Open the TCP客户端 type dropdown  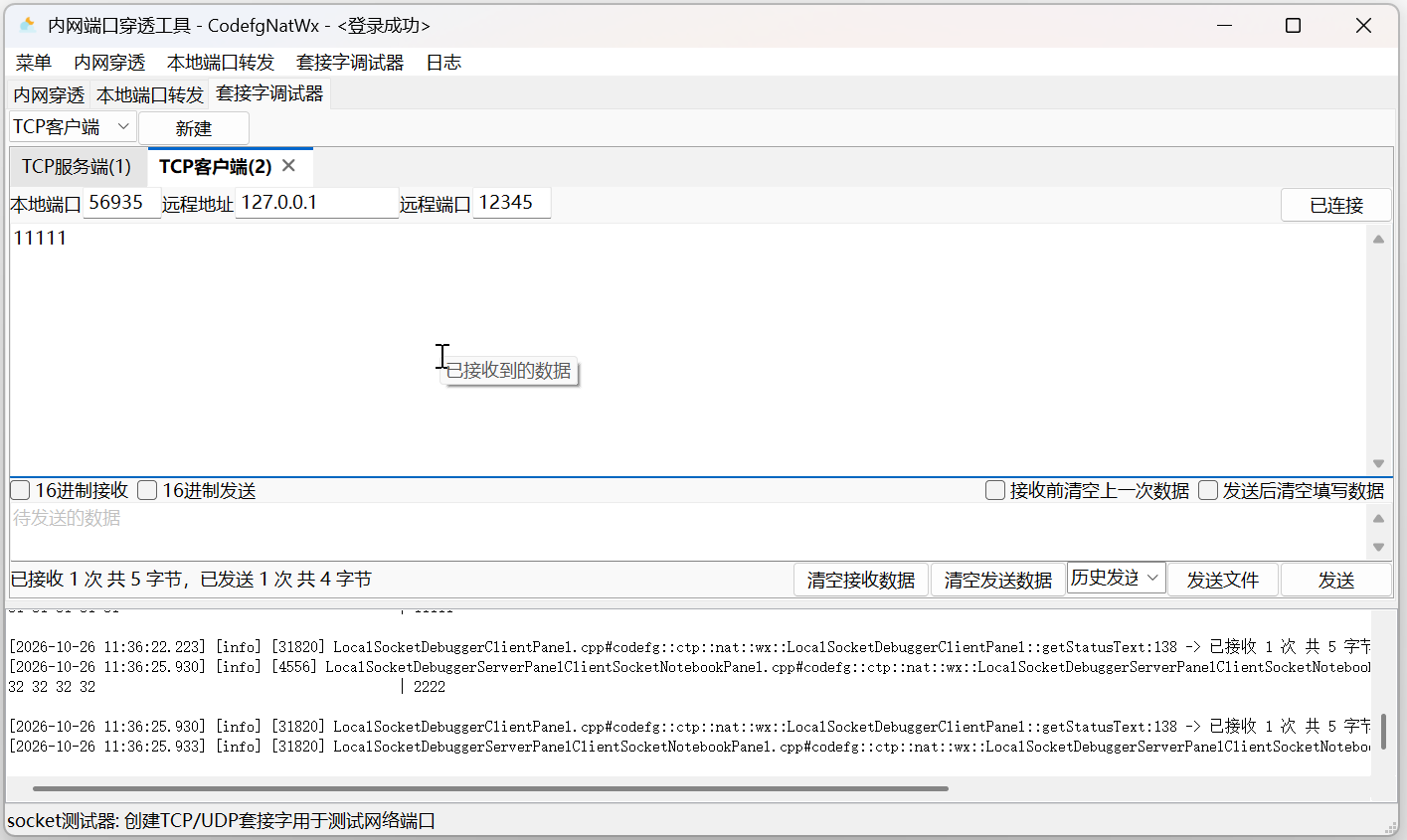coord(73,127)
